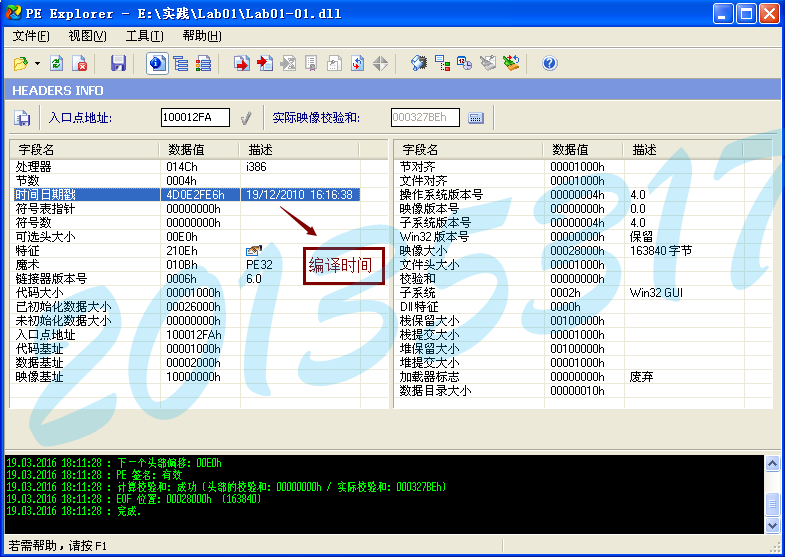Select the 处理器 row

pos(187,167)
